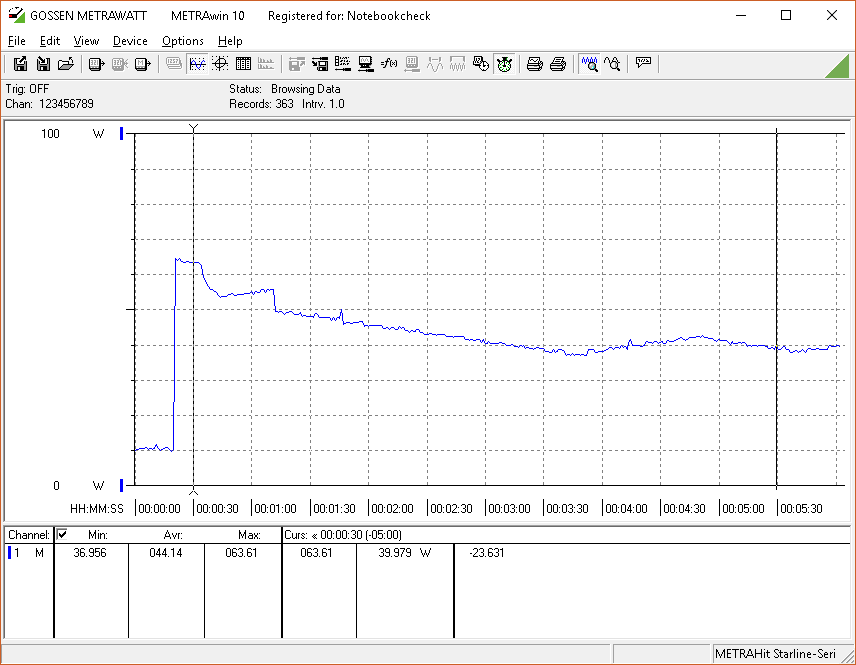Click the Trig: OFF status text
The width and height of the screenshot is (856, 665).
(27, 88)
